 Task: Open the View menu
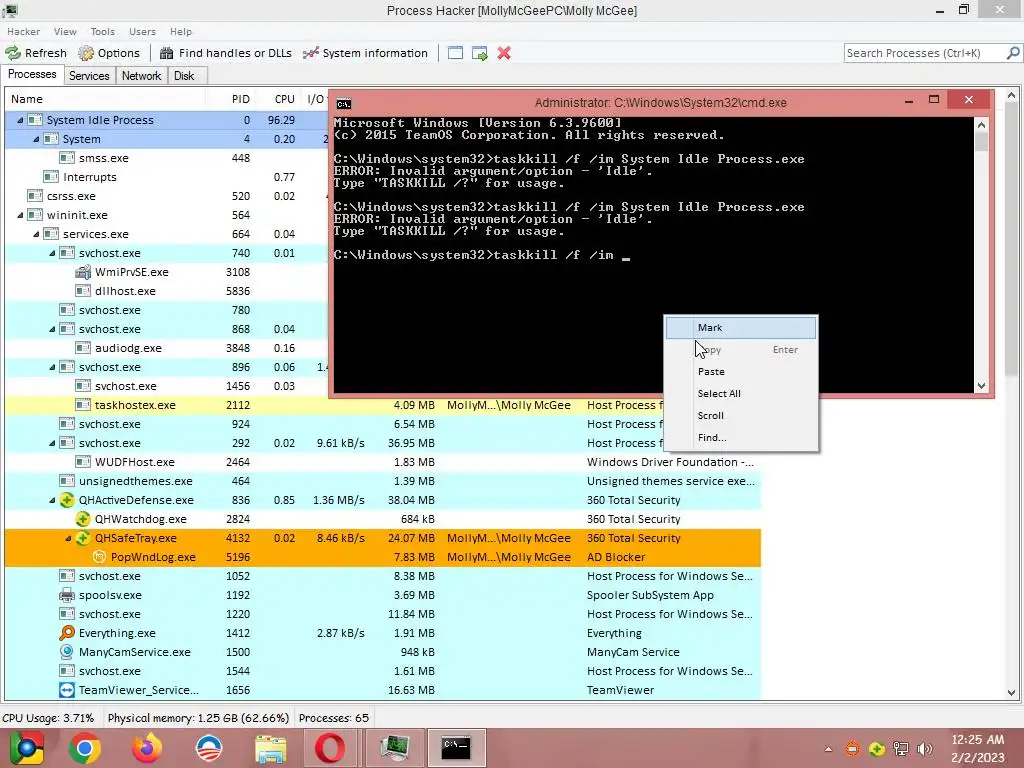[65, 31]
